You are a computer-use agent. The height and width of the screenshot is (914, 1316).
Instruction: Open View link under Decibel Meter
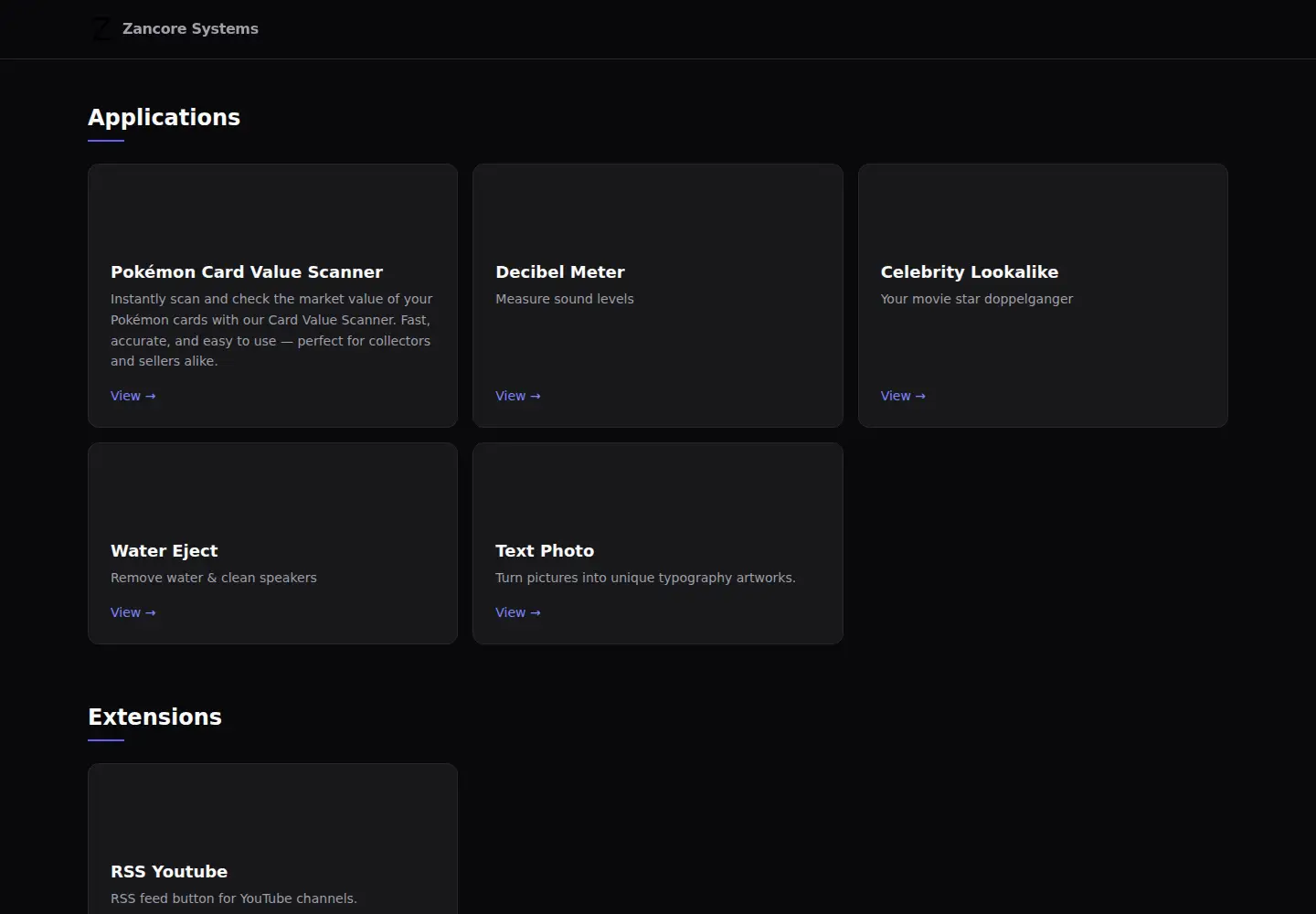tap(518, 396)
